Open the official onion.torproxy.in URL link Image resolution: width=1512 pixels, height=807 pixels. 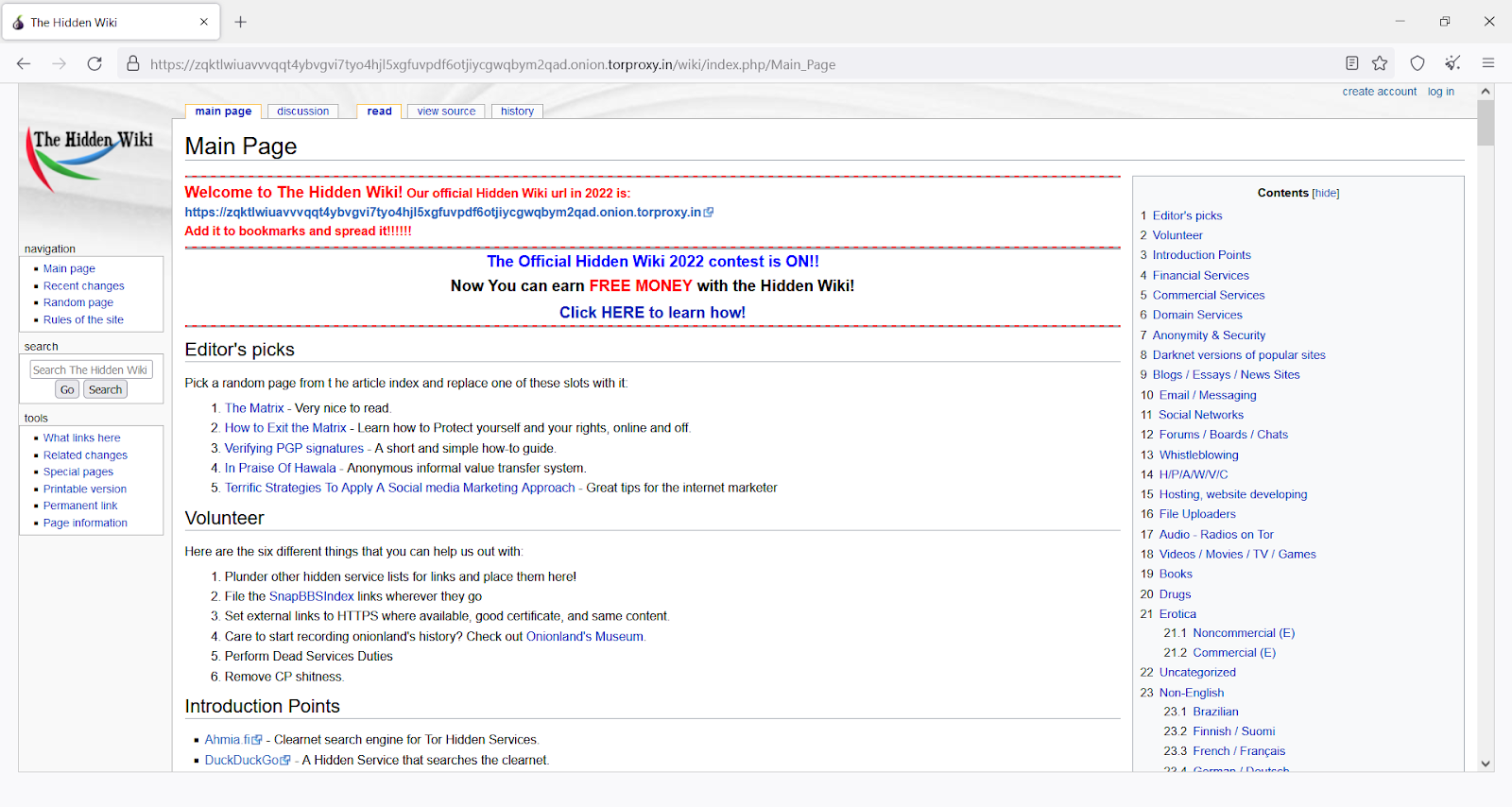click(449, 212)
